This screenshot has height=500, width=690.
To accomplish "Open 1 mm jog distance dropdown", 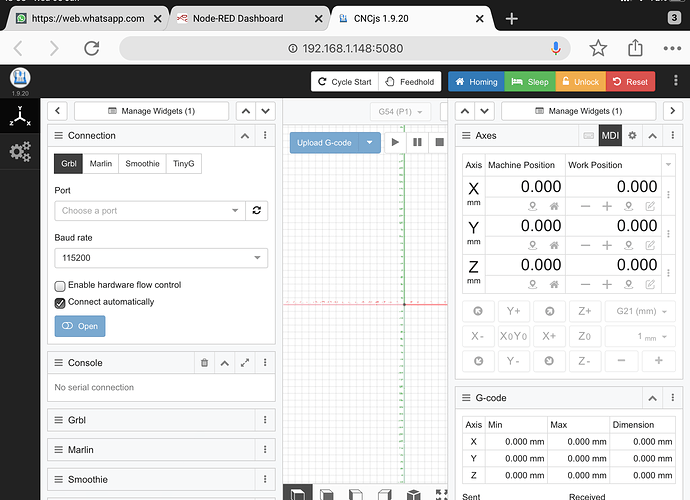I will click(640, 336).
